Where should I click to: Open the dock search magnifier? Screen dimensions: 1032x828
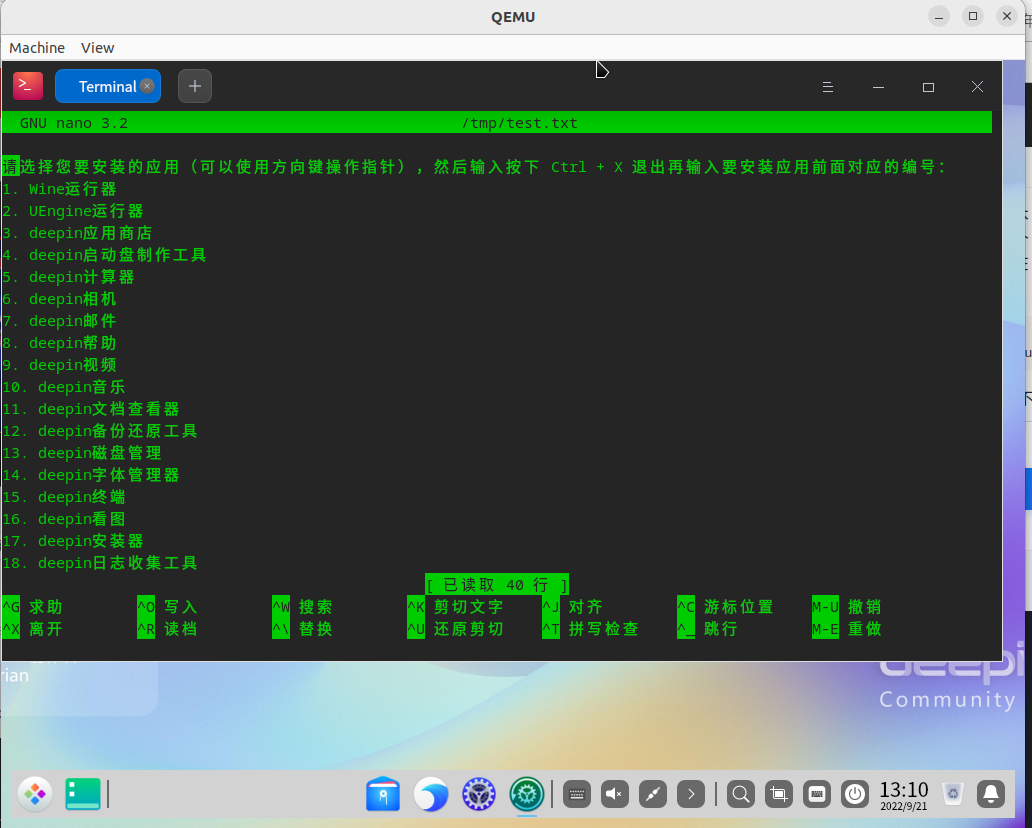coord(740,794)
